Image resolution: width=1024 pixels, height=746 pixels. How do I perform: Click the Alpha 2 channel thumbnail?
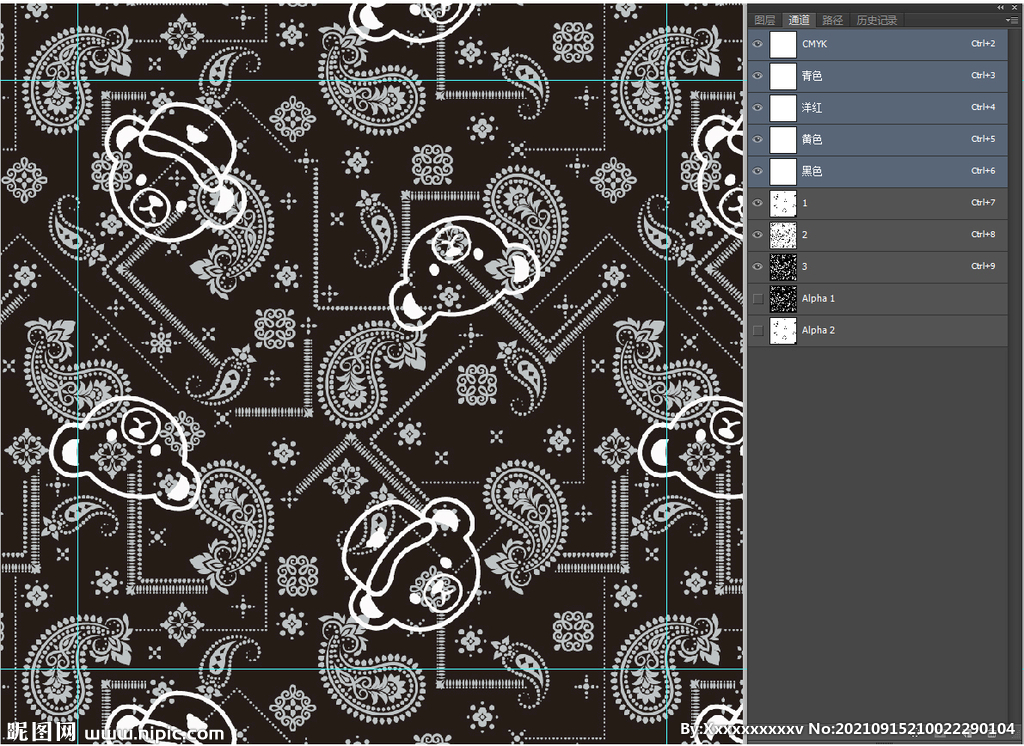(x=783, y=331)
